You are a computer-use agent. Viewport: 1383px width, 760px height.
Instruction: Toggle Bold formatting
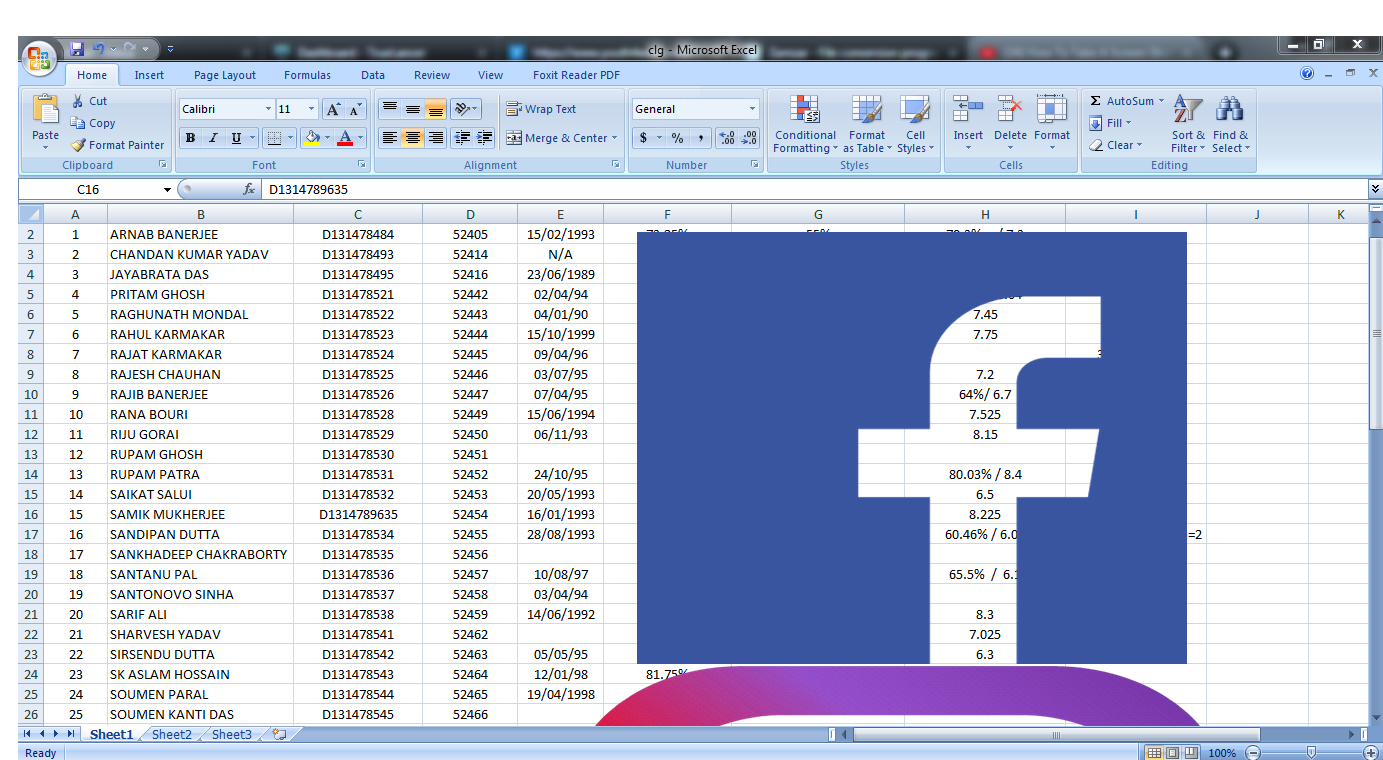coord(190,138)
